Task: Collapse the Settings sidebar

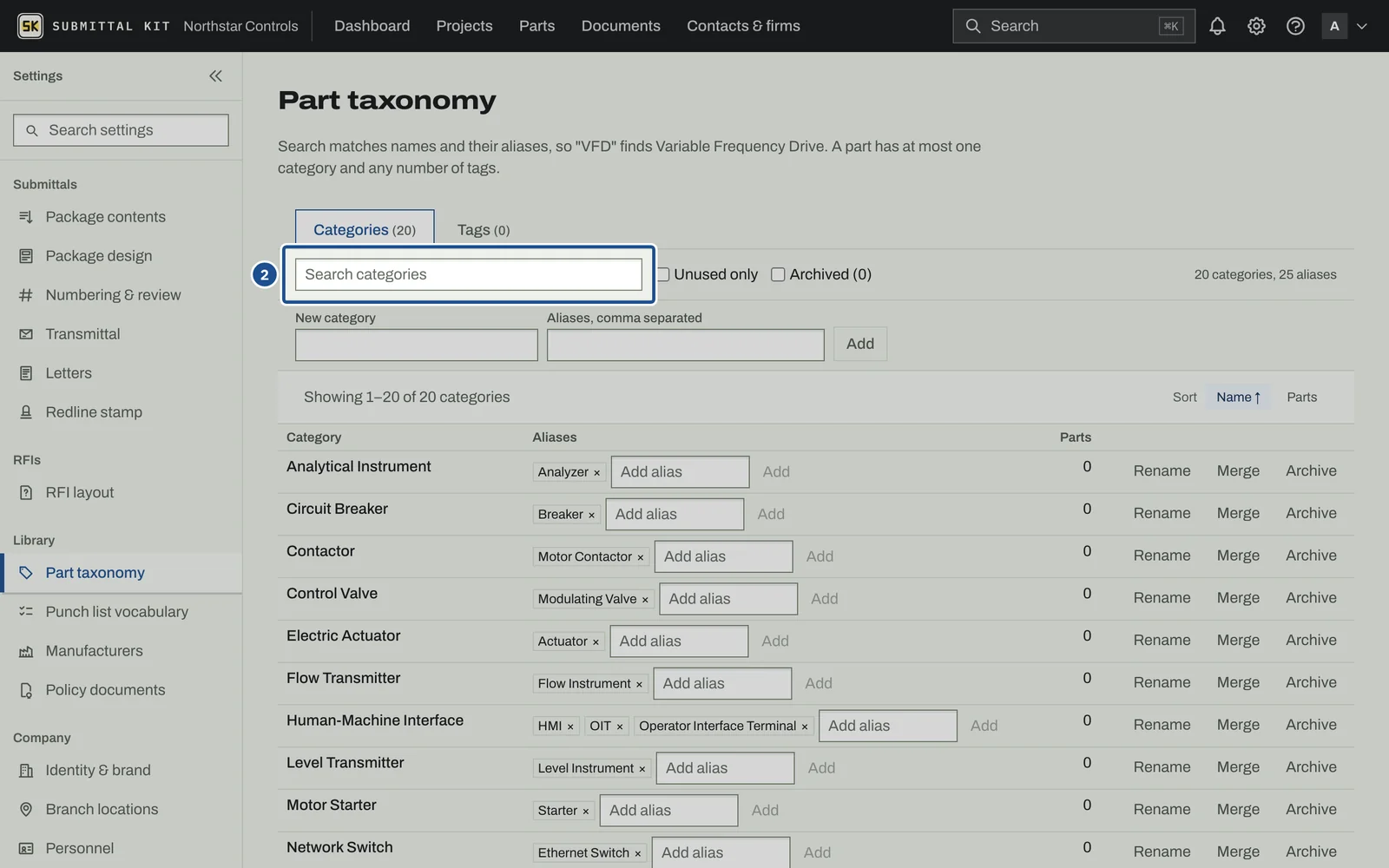Action: (x=215, y=76)
